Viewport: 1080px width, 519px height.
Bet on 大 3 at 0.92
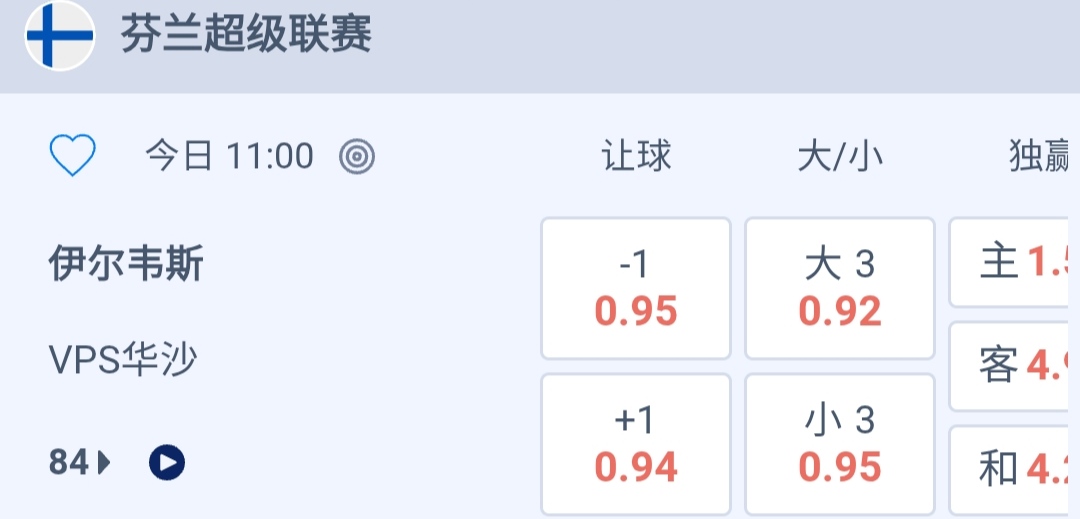[840, 288]
